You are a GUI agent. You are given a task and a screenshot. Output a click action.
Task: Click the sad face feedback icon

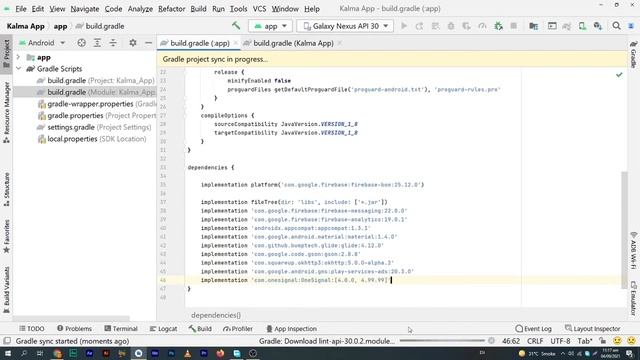pyautogui.click(x=631, y=341)
